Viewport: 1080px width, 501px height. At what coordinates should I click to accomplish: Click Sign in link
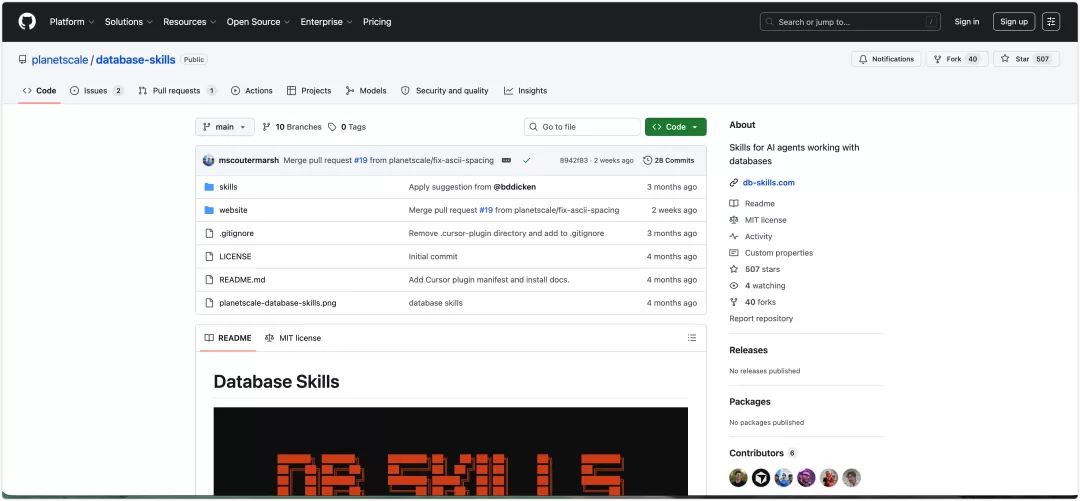[x=966, y=22]
